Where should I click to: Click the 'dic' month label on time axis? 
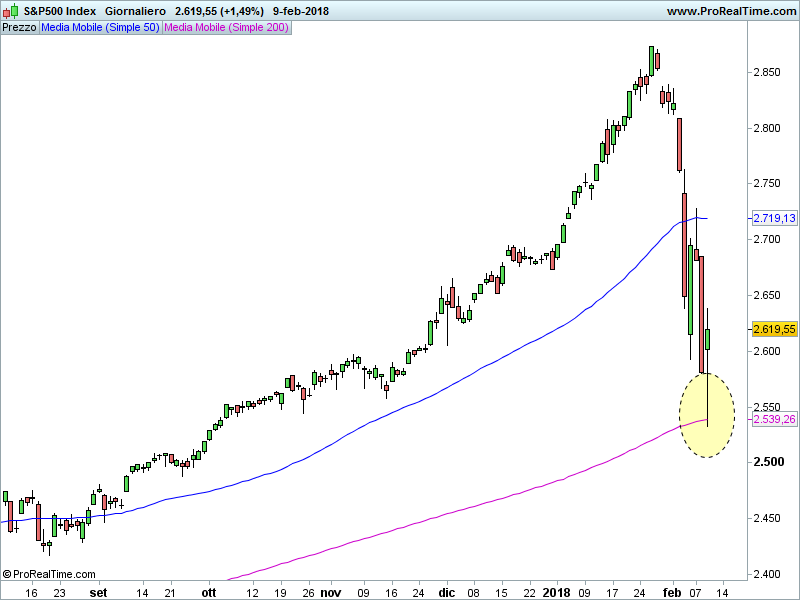447,593
